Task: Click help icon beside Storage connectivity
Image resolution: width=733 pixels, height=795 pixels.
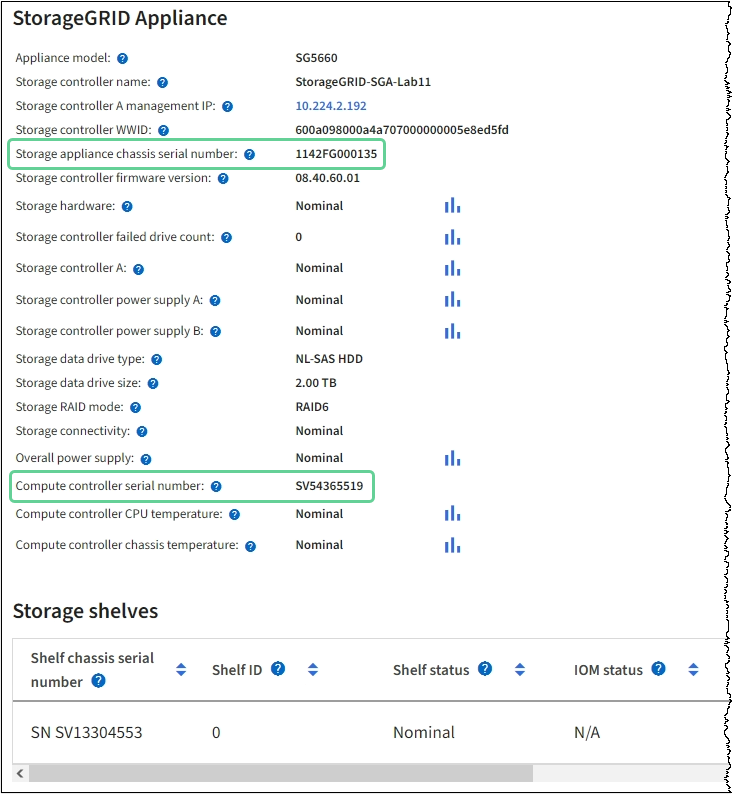Action: 142,432
